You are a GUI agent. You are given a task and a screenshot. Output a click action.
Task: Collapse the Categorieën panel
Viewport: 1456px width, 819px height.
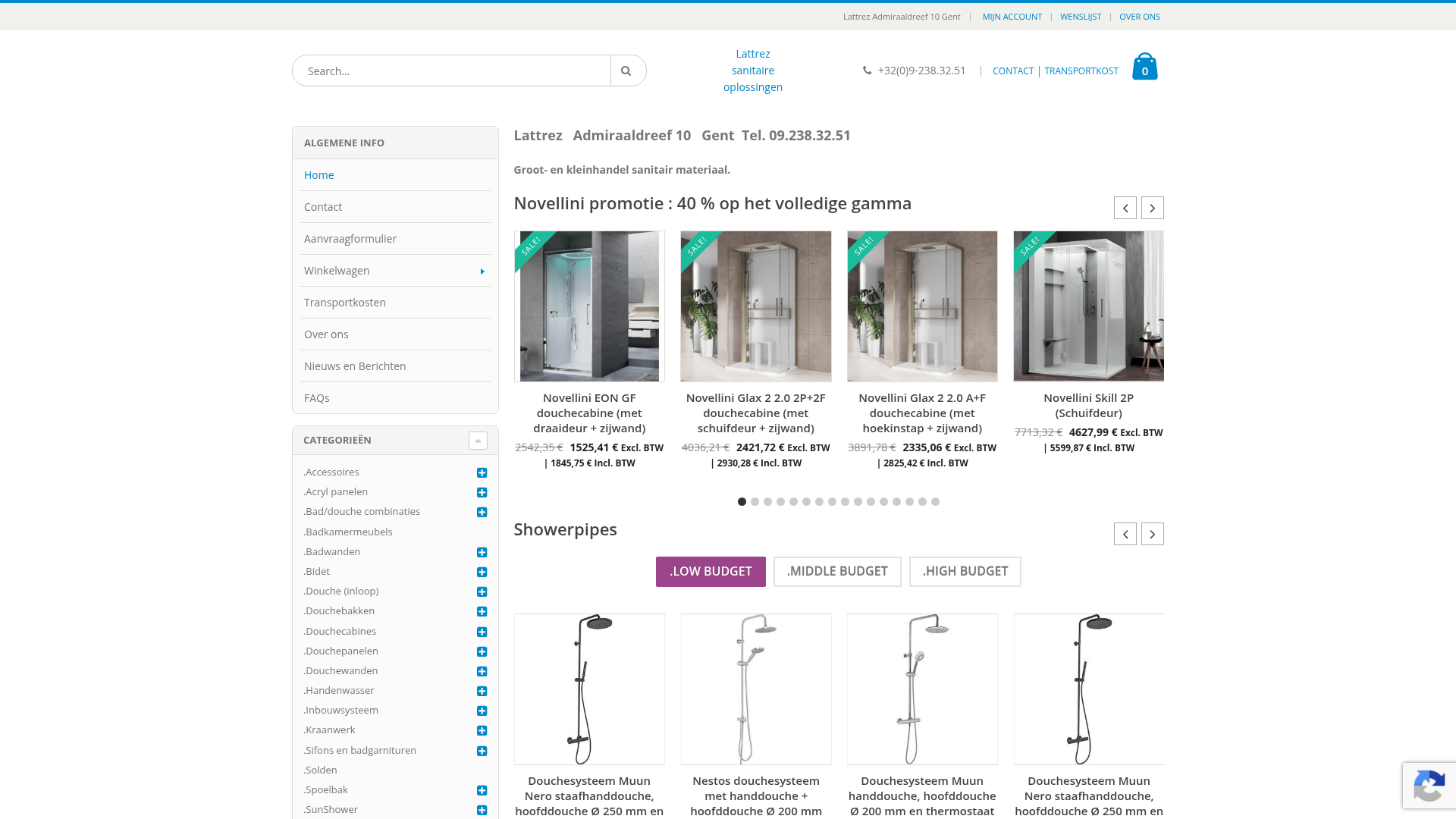[x=478, y=441]
